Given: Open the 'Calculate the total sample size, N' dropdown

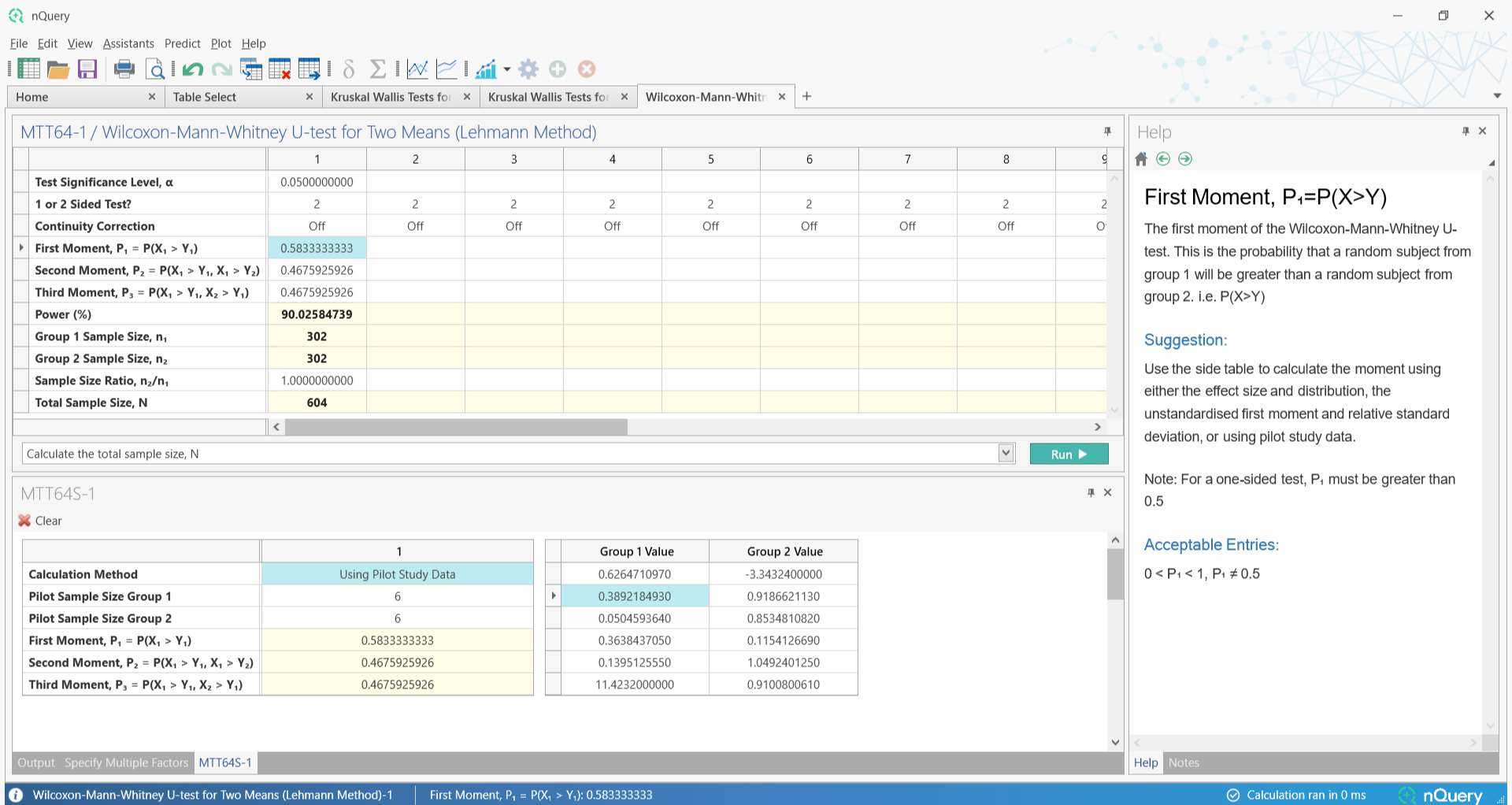Looking at the screenshot, I should [x=1006, y=453].
